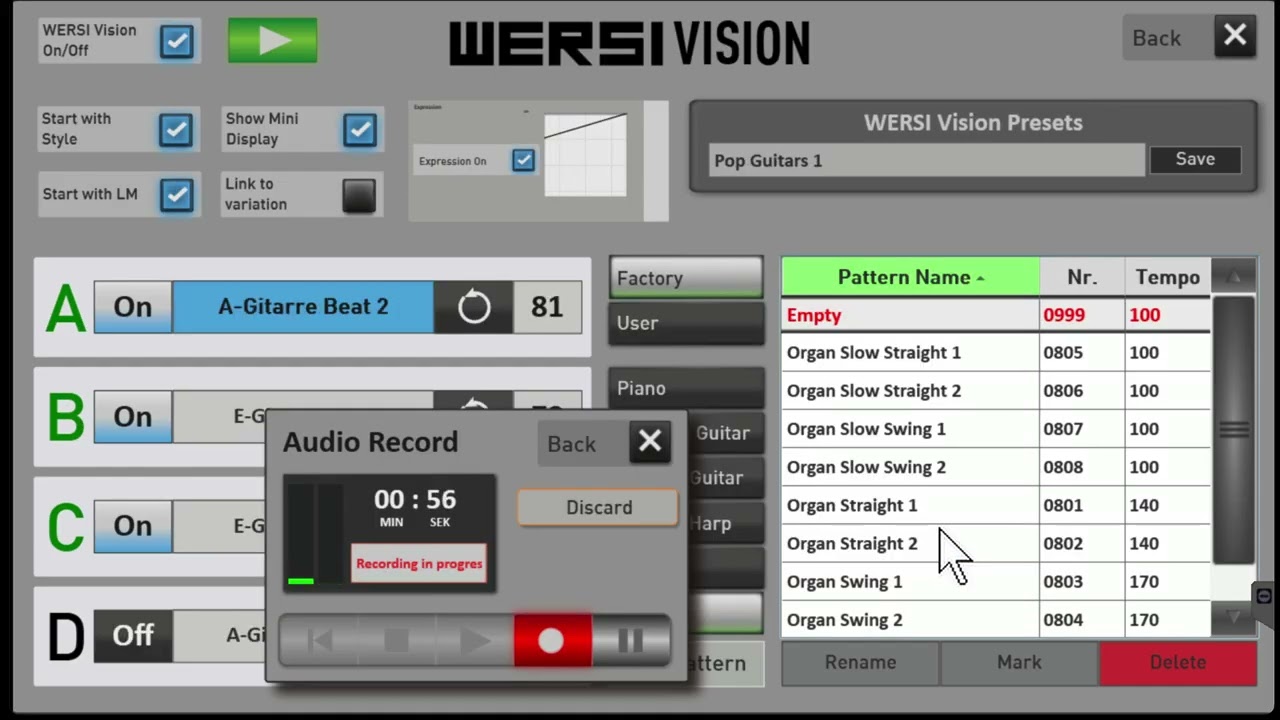Mark the selected pattern
Screen dimensions: 1280x720
(1019, 662)
